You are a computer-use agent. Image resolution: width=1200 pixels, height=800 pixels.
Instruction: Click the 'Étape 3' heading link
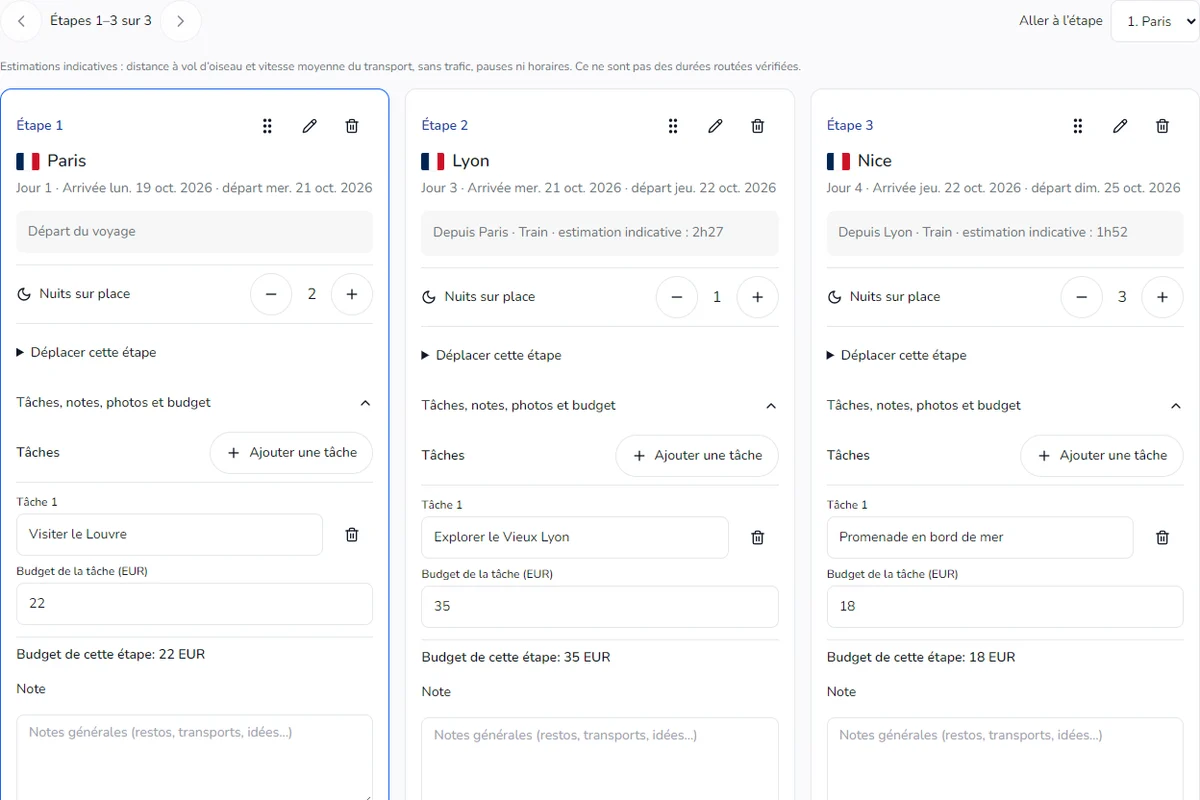pos(850,125)
